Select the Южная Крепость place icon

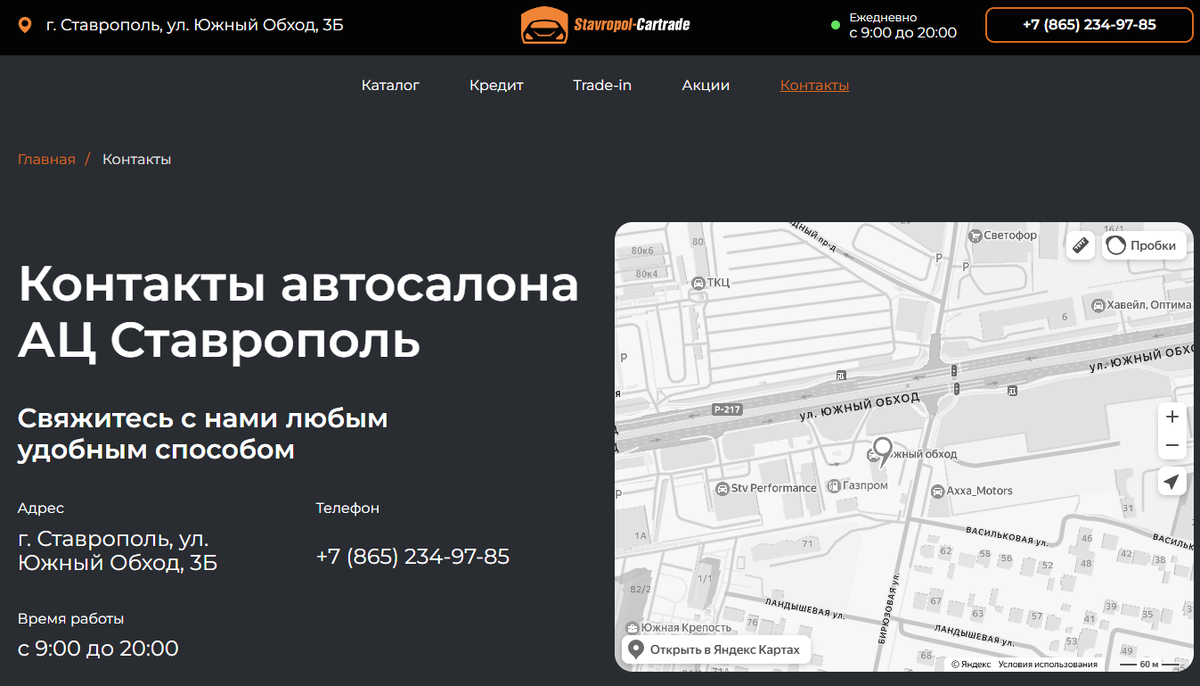[632, 627]
